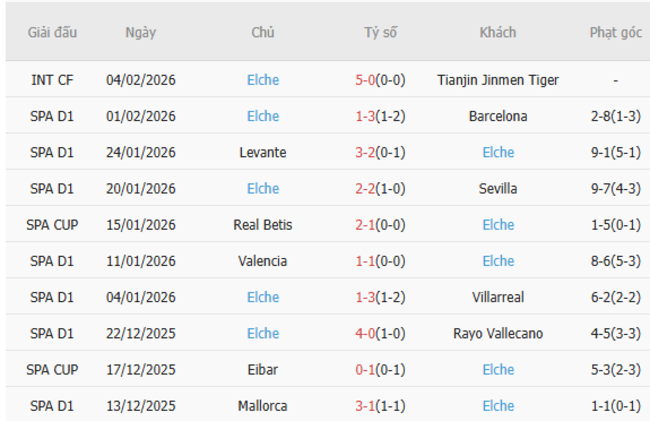650x421 pixels.
Task: Click the Elche link in the 04/02/2026 row
Action: pos(263,80)
